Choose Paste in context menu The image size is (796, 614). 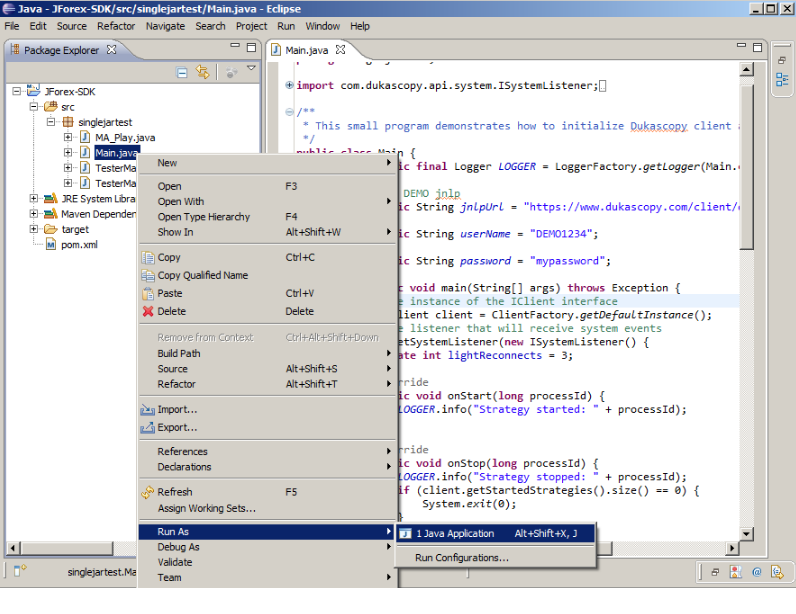point(267,294)
